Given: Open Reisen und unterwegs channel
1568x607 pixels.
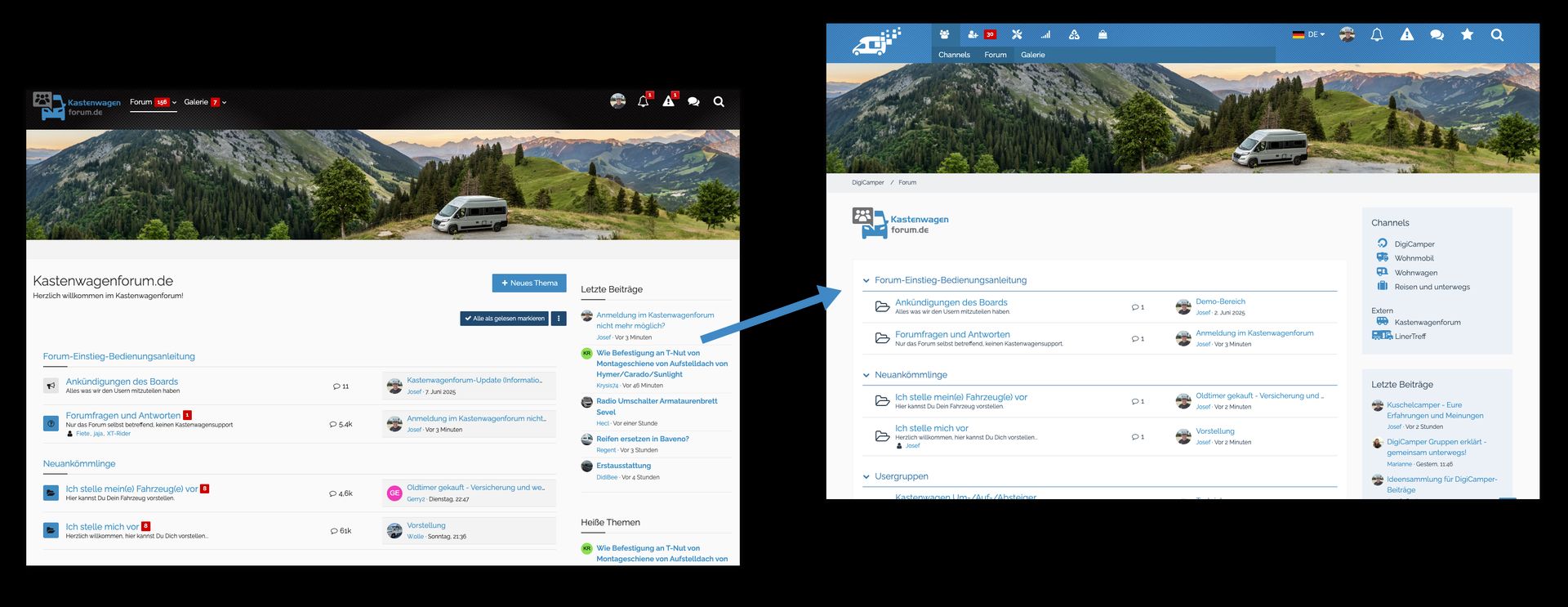Looking at the screenshot, I should (x=1432, y=287).
